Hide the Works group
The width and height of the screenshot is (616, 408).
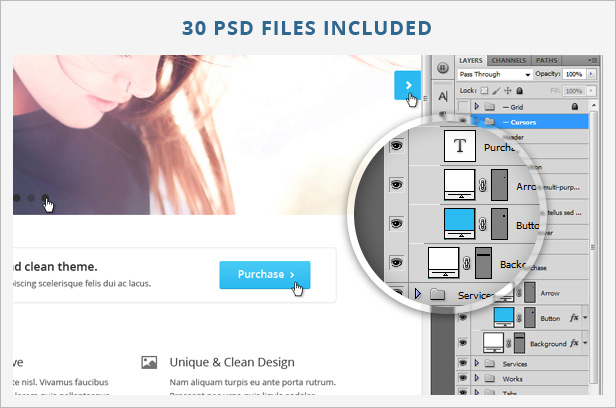pyautogui.click(x=463, y=378)
